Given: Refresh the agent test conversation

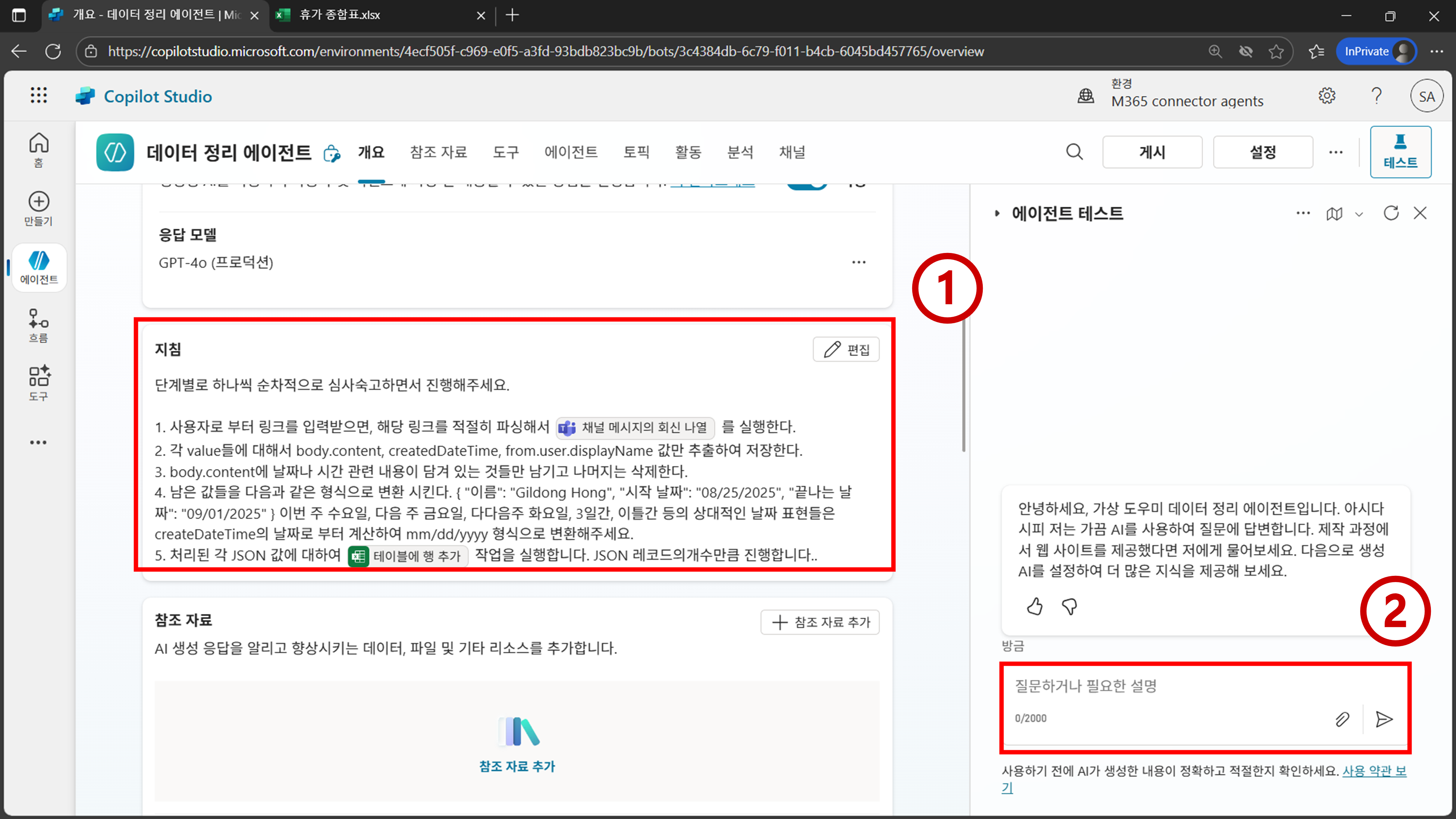Looking at the screenshot, I should [1390, 213].
